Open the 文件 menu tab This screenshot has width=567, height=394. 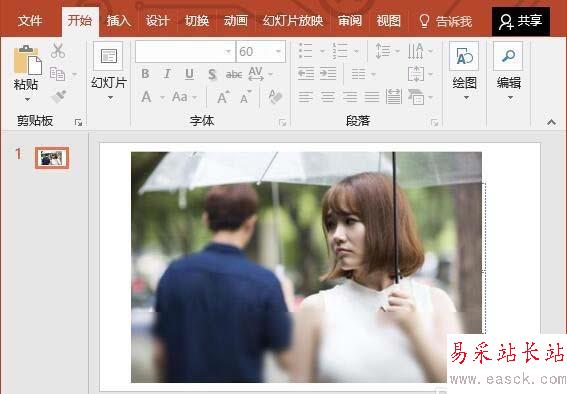coord(30,21)
